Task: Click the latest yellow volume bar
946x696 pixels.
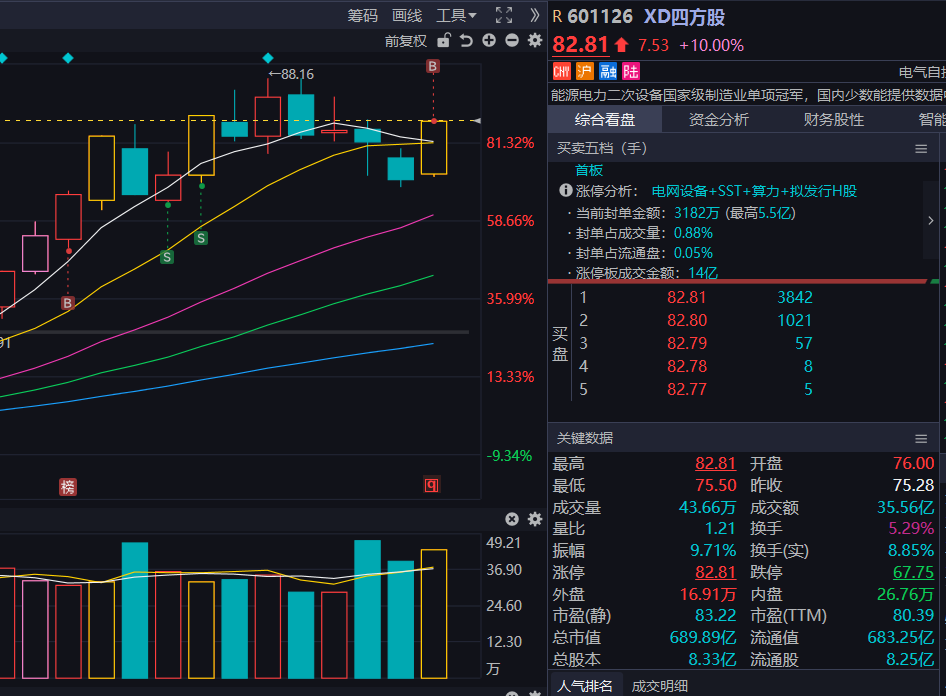Action: click(x=434, y=614)
